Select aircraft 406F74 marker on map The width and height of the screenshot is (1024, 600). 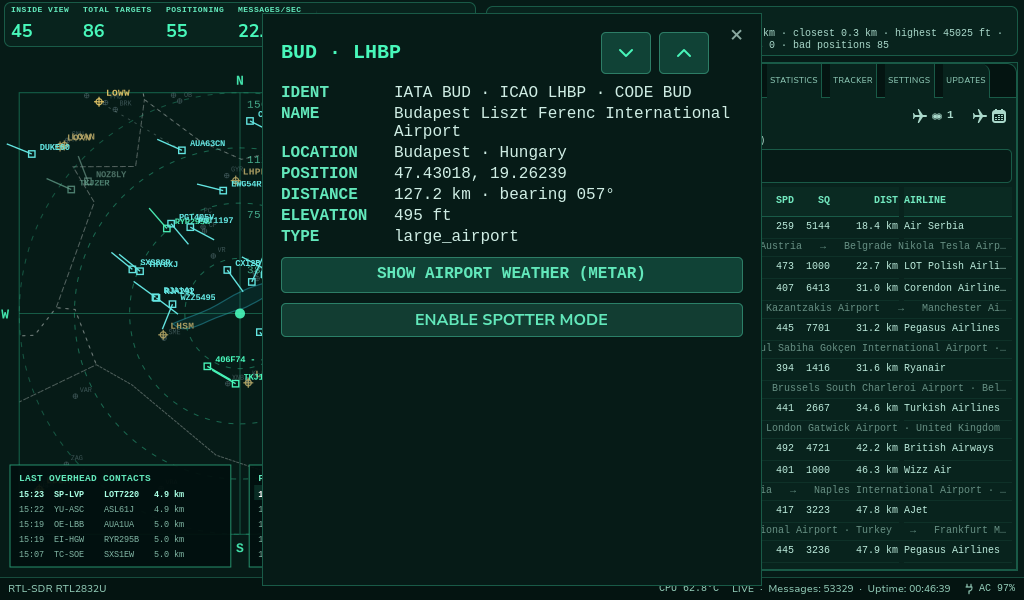point(207,366)
